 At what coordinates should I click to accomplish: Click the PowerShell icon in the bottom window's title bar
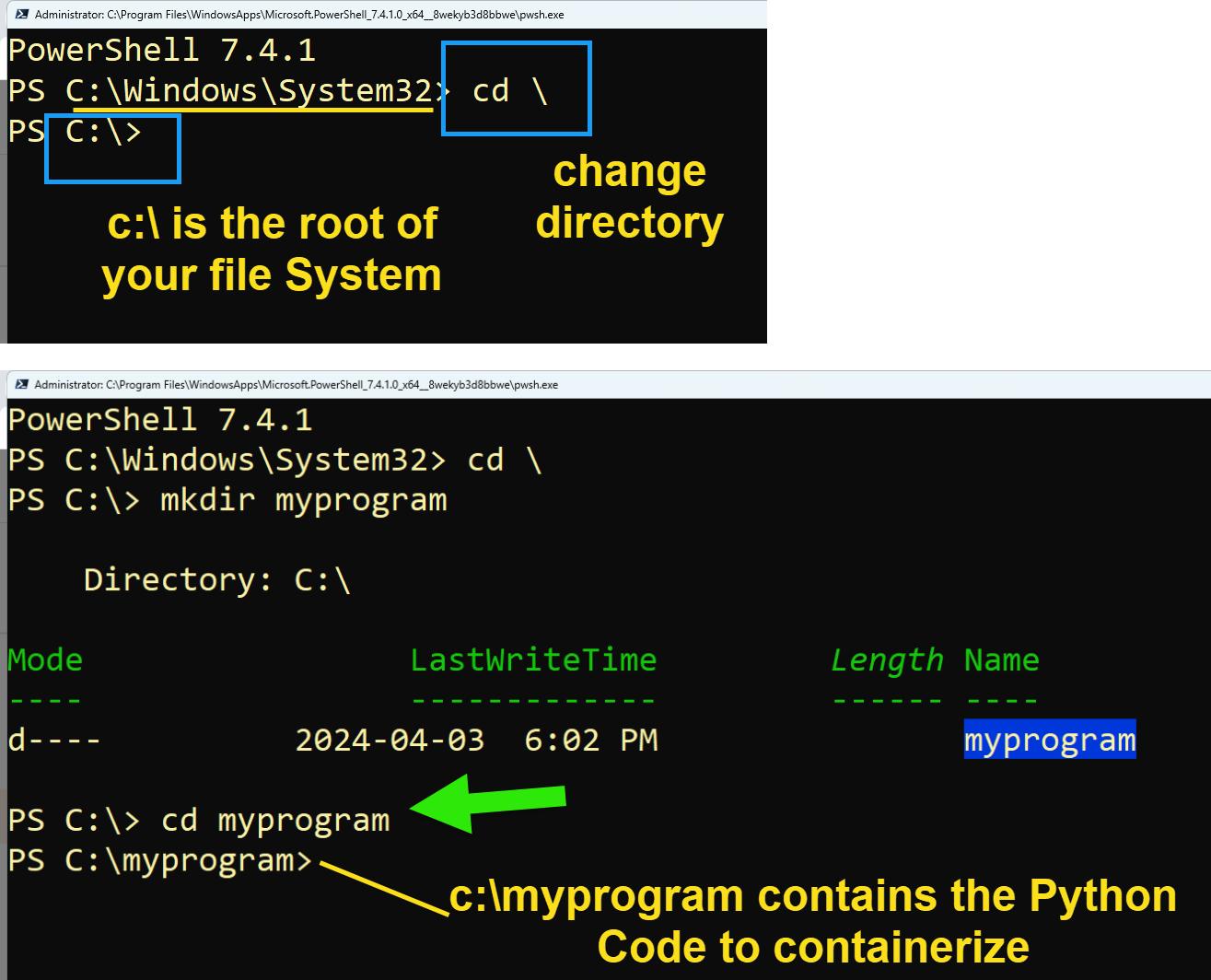pyautogui.click(x=22, y=384)
